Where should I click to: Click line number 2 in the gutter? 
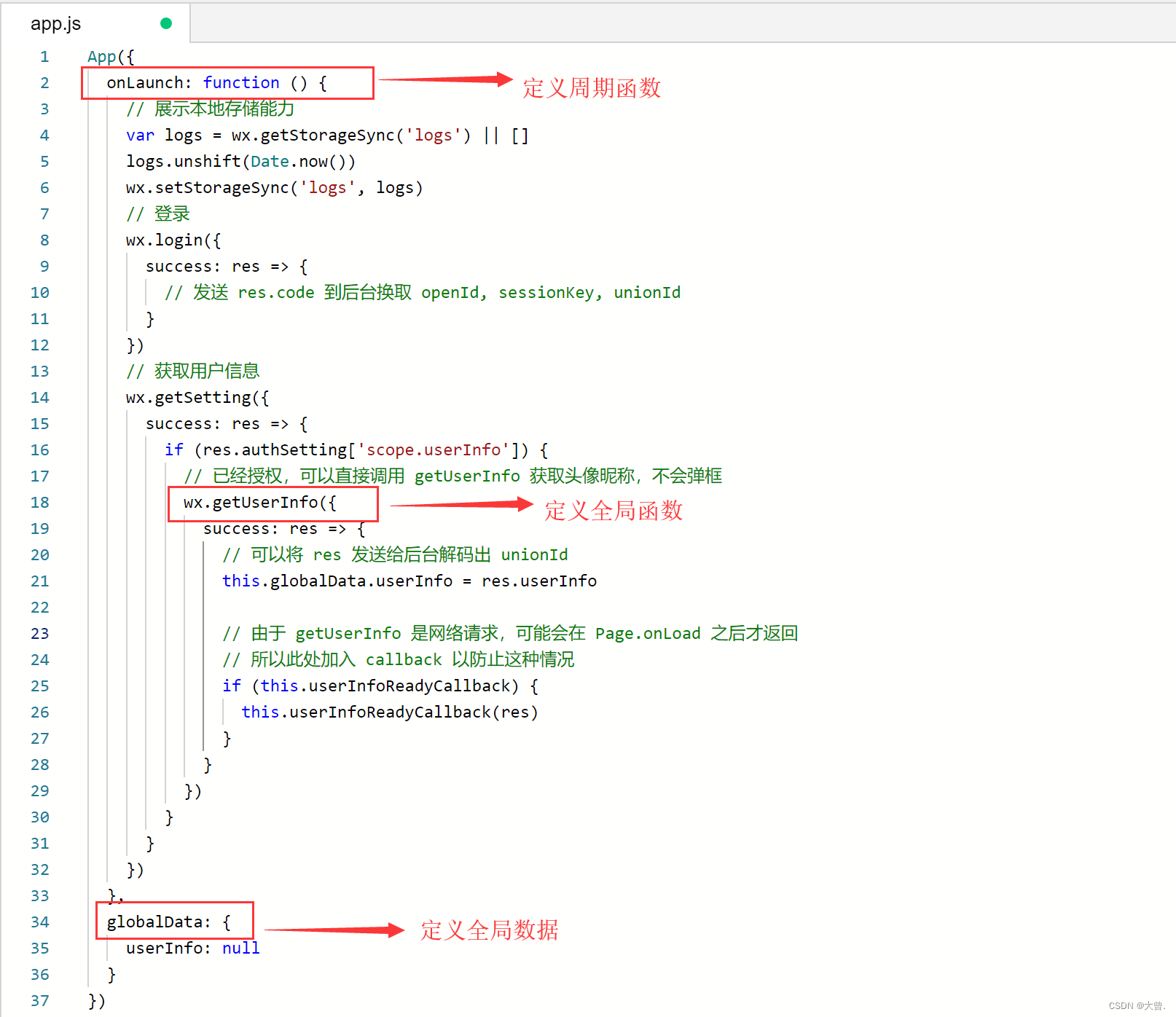(x=44, y=83)
